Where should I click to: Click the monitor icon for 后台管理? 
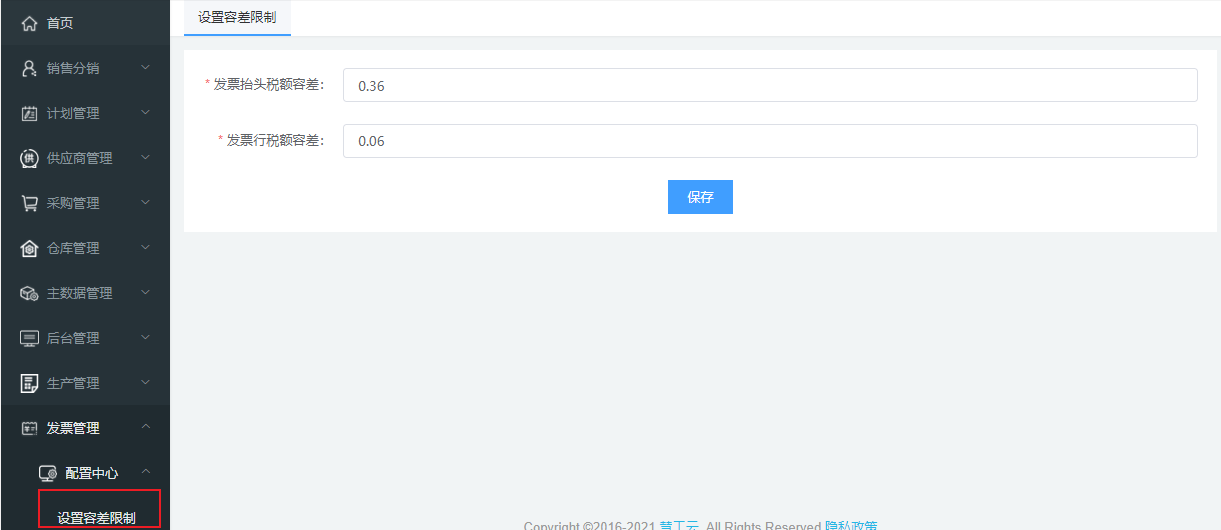click(29, 338)
